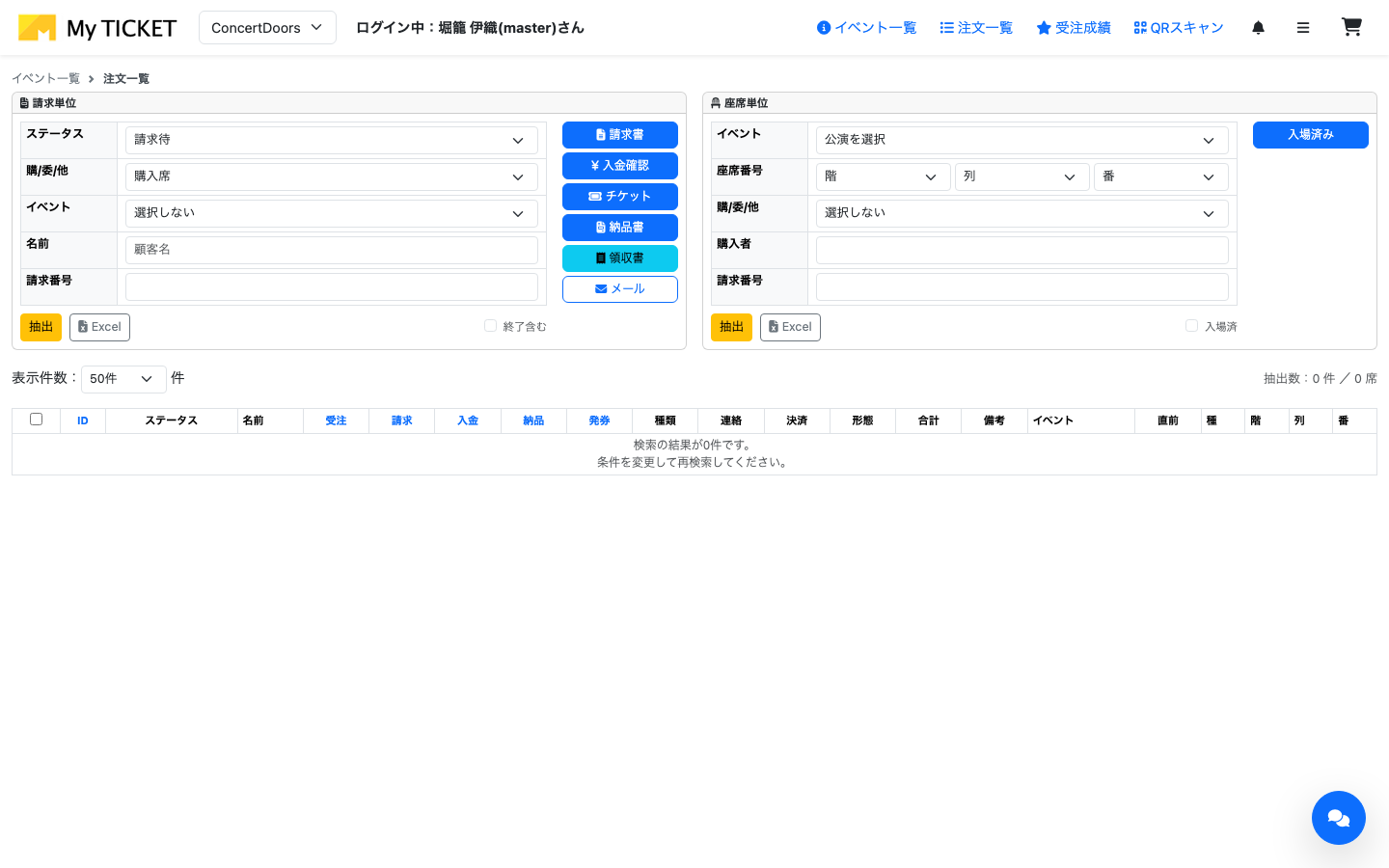Click the yellow 抽出 extract button
Screen dimensions: 1389x868
(x=41, y=327)
